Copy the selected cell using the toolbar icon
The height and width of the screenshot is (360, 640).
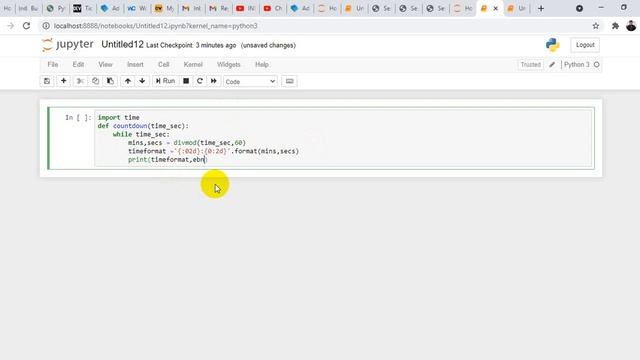point(95,81)
